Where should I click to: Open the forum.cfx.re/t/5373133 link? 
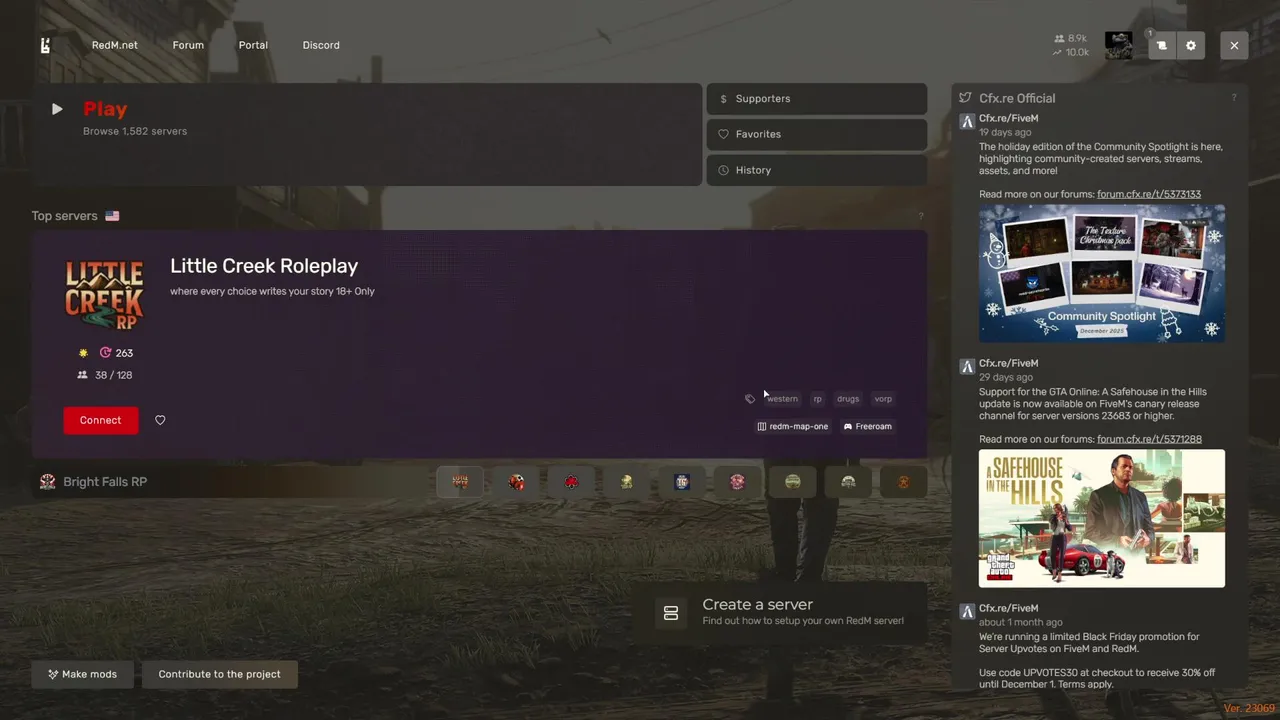coord(1149,194)
